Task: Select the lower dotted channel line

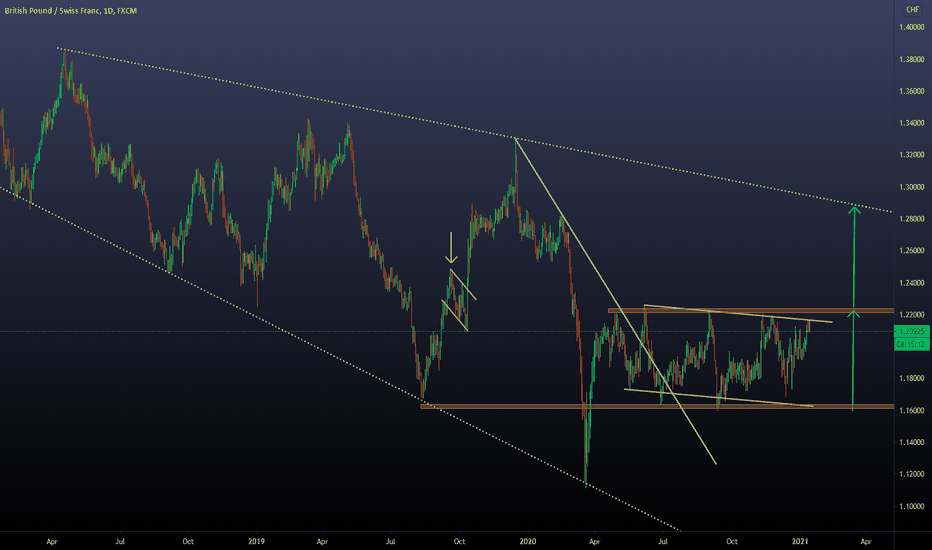Action: [339, 359]
